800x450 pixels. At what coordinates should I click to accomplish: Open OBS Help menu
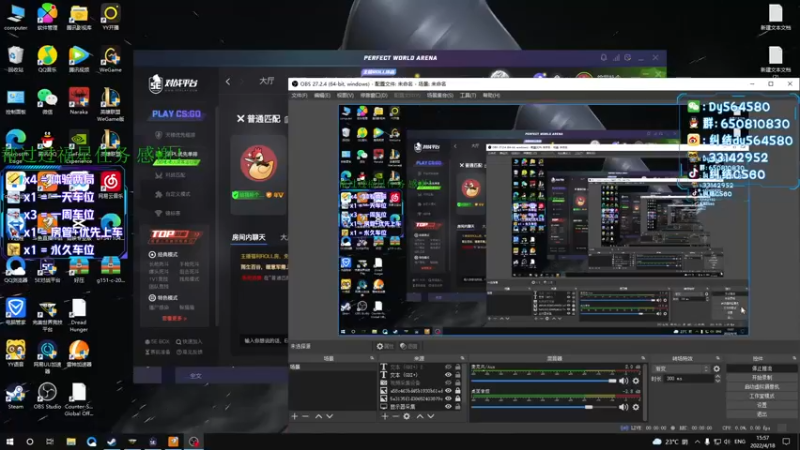tap(491, 95)
